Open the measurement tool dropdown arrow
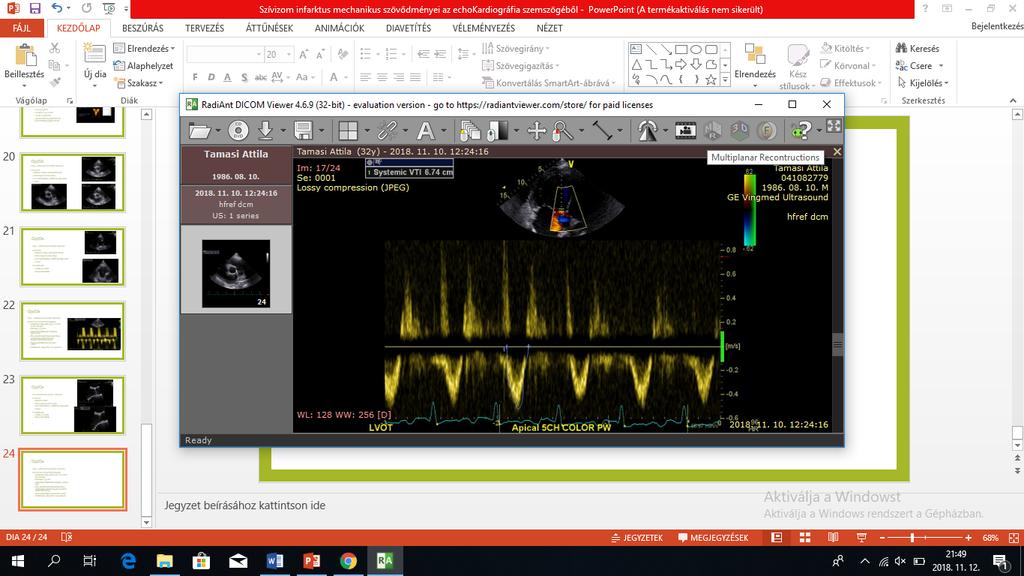The height and width of the screenshot is (576, 1024). pos(620,131)
